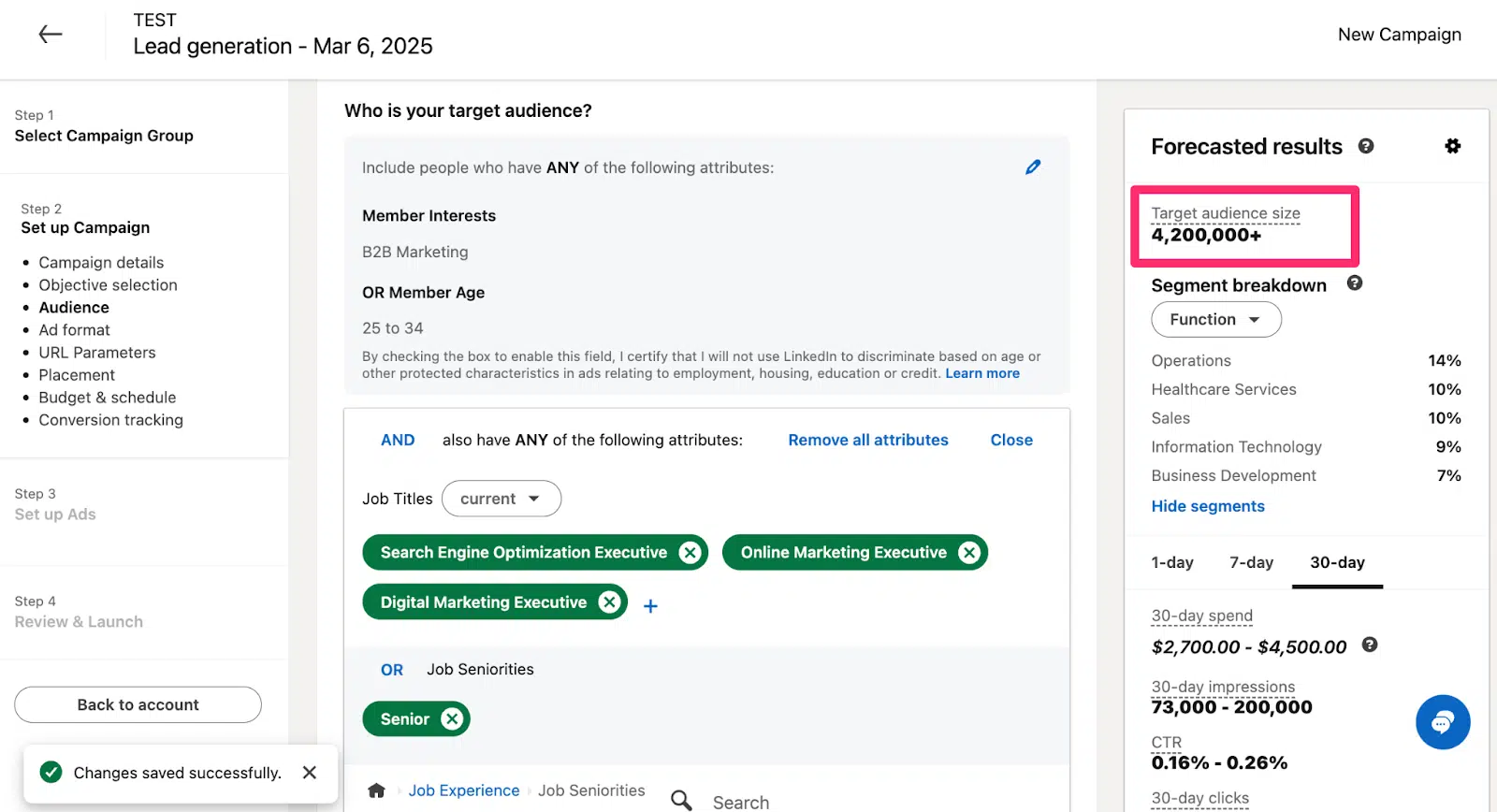The width and height of the screenshot is (1497, 812).
Task: Open the chat support bubble
Action: (1443, 722)
